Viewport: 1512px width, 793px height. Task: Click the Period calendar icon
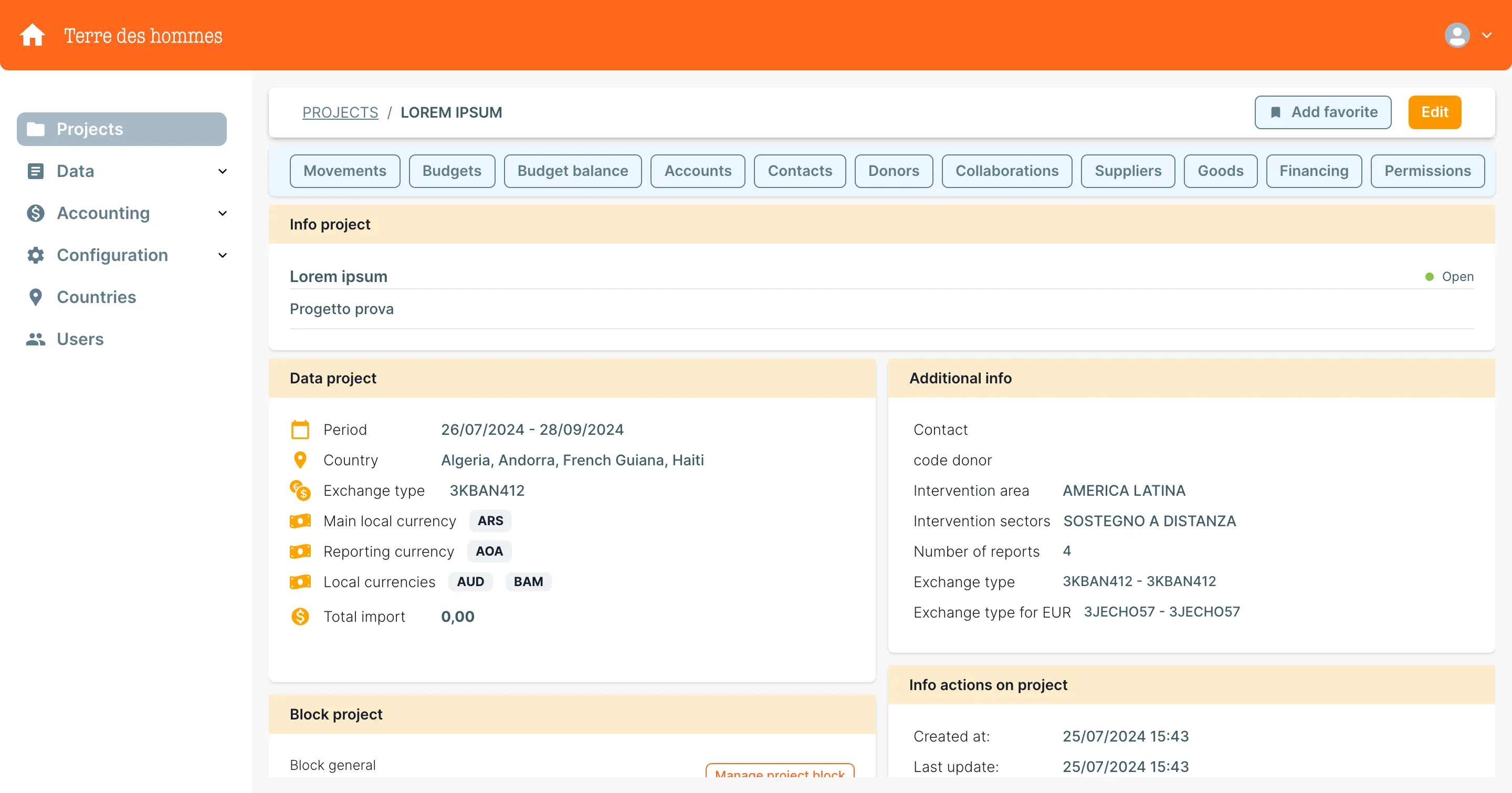point(300,430)
